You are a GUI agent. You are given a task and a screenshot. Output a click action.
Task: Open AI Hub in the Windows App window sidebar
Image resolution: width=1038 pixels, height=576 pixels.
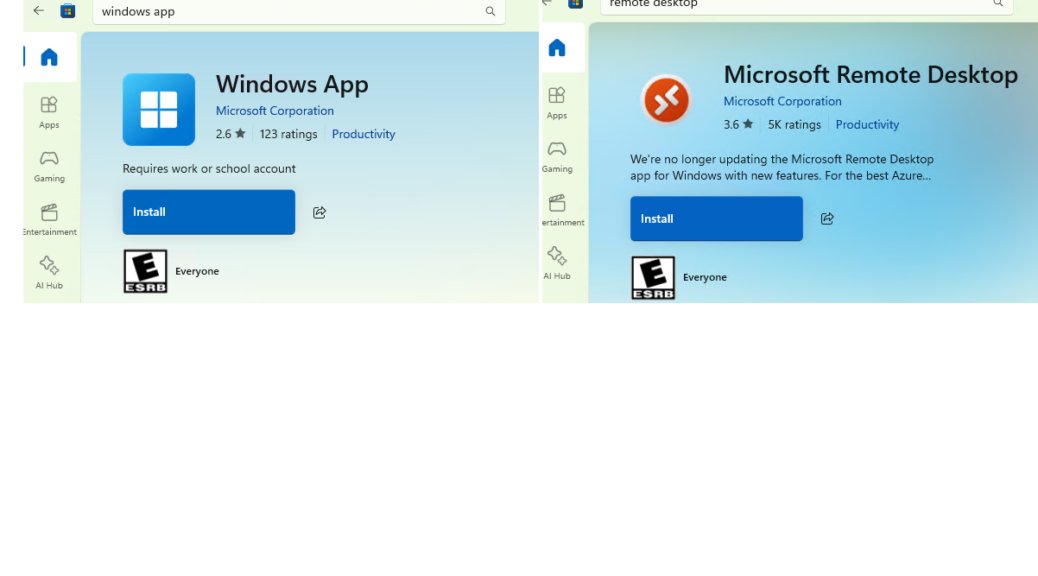click(x=49, y=273)
